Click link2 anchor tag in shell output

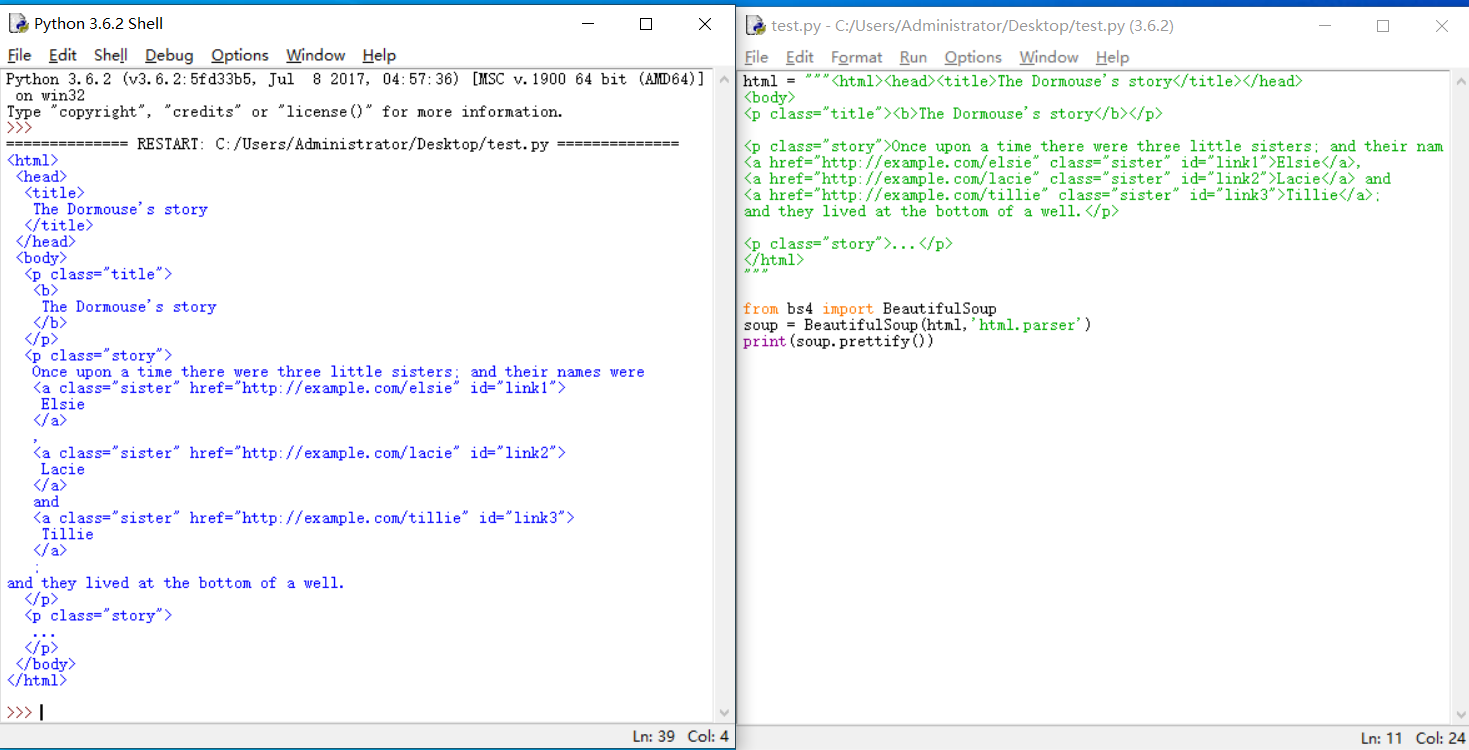tap(299, 453)
